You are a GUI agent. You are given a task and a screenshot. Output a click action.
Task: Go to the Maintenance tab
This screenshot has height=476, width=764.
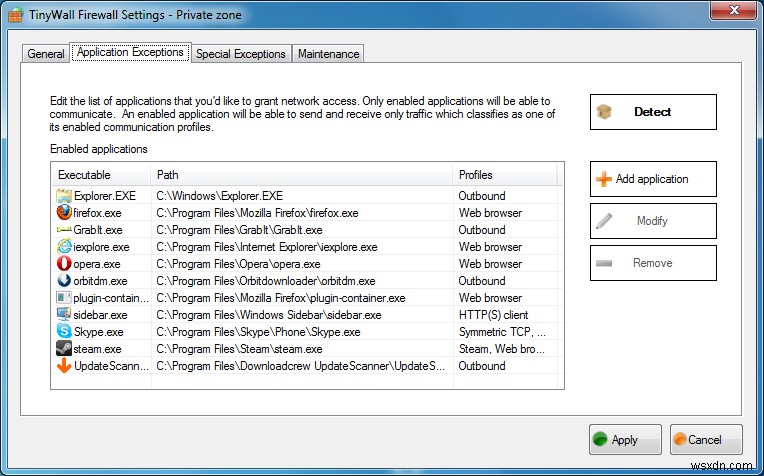pos(328,54)
